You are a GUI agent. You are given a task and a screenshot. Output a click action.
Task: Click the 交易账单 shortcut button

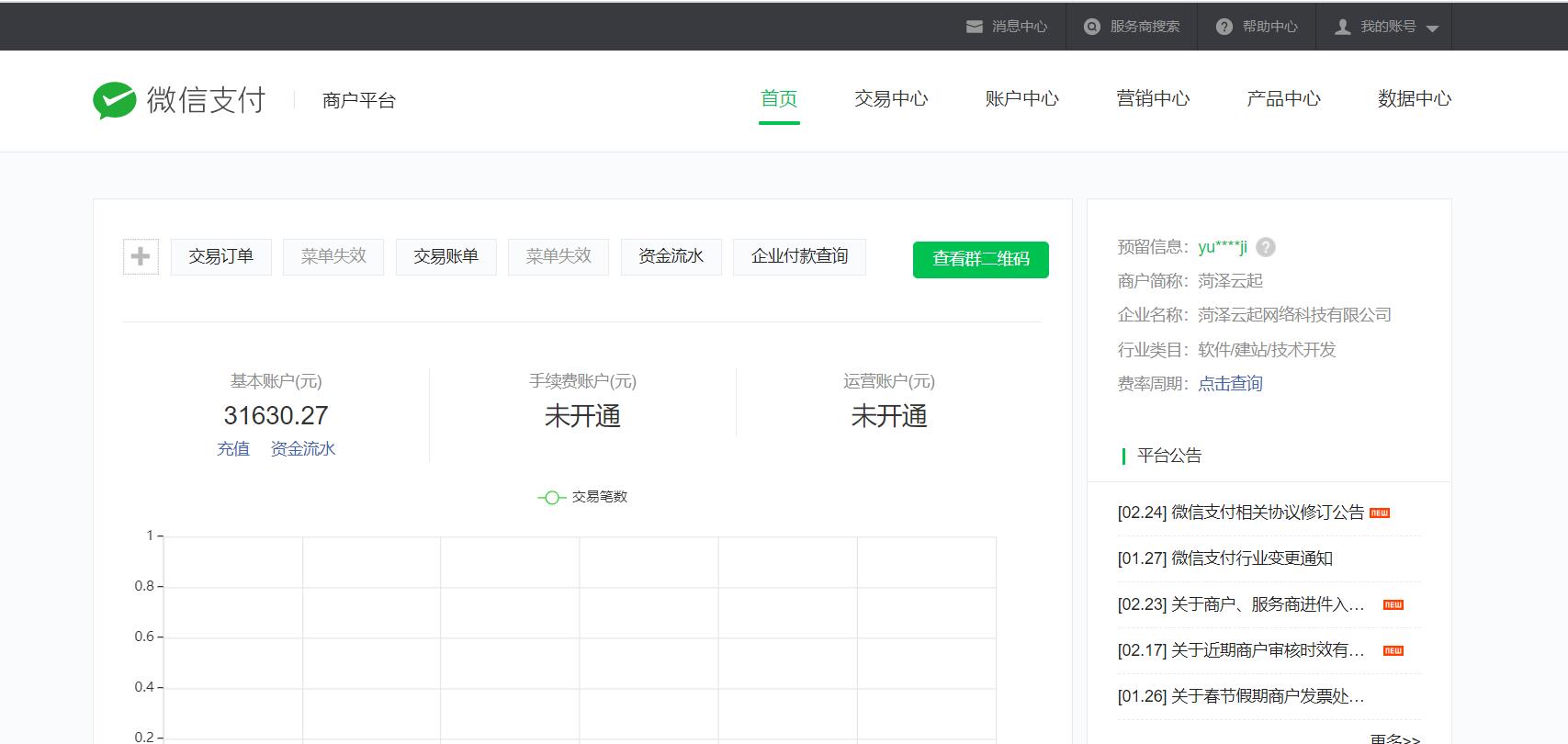[x=446, y=256]
